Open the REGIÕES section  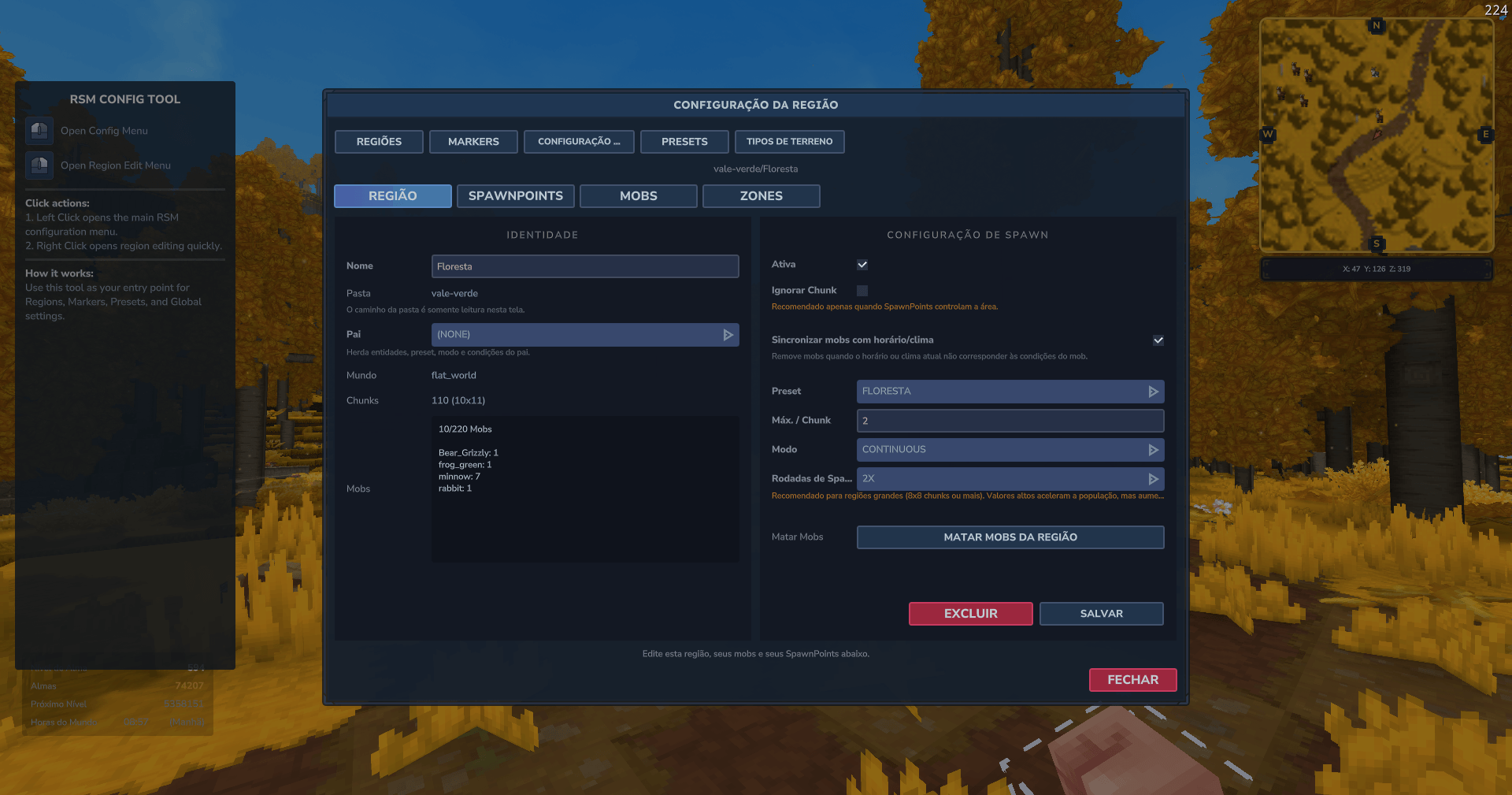[379, 142]
